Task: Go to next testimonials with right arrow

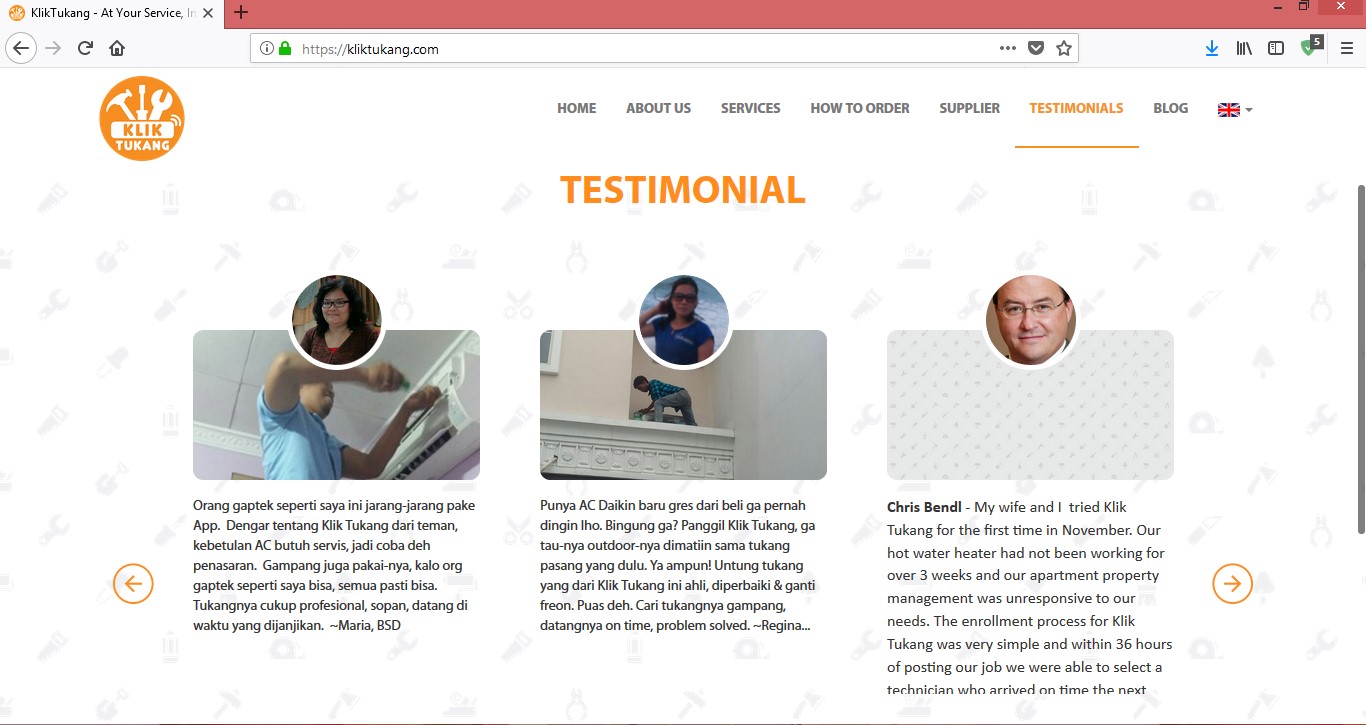Action: pyautogui.click(x=1232, y=583)
